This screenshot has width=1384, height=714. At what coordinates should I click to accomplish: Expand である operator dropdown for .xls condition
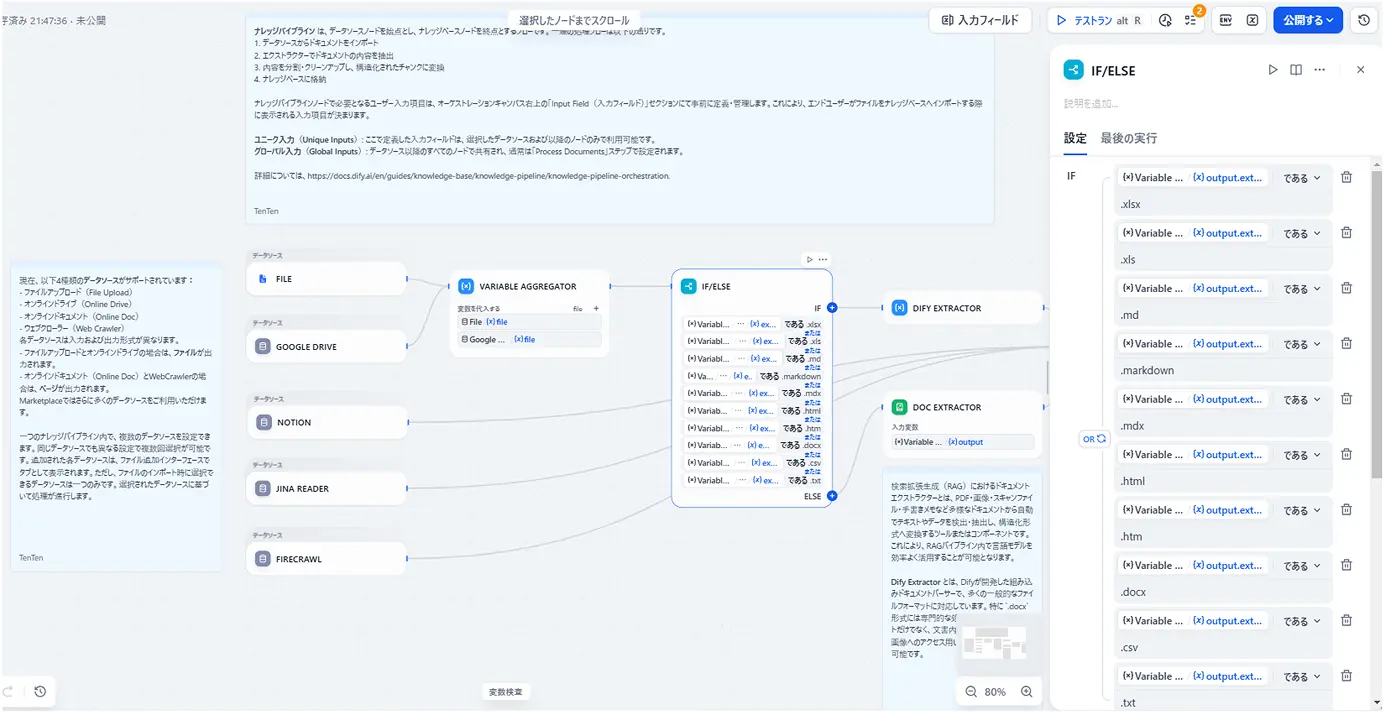click(1302, 233)
